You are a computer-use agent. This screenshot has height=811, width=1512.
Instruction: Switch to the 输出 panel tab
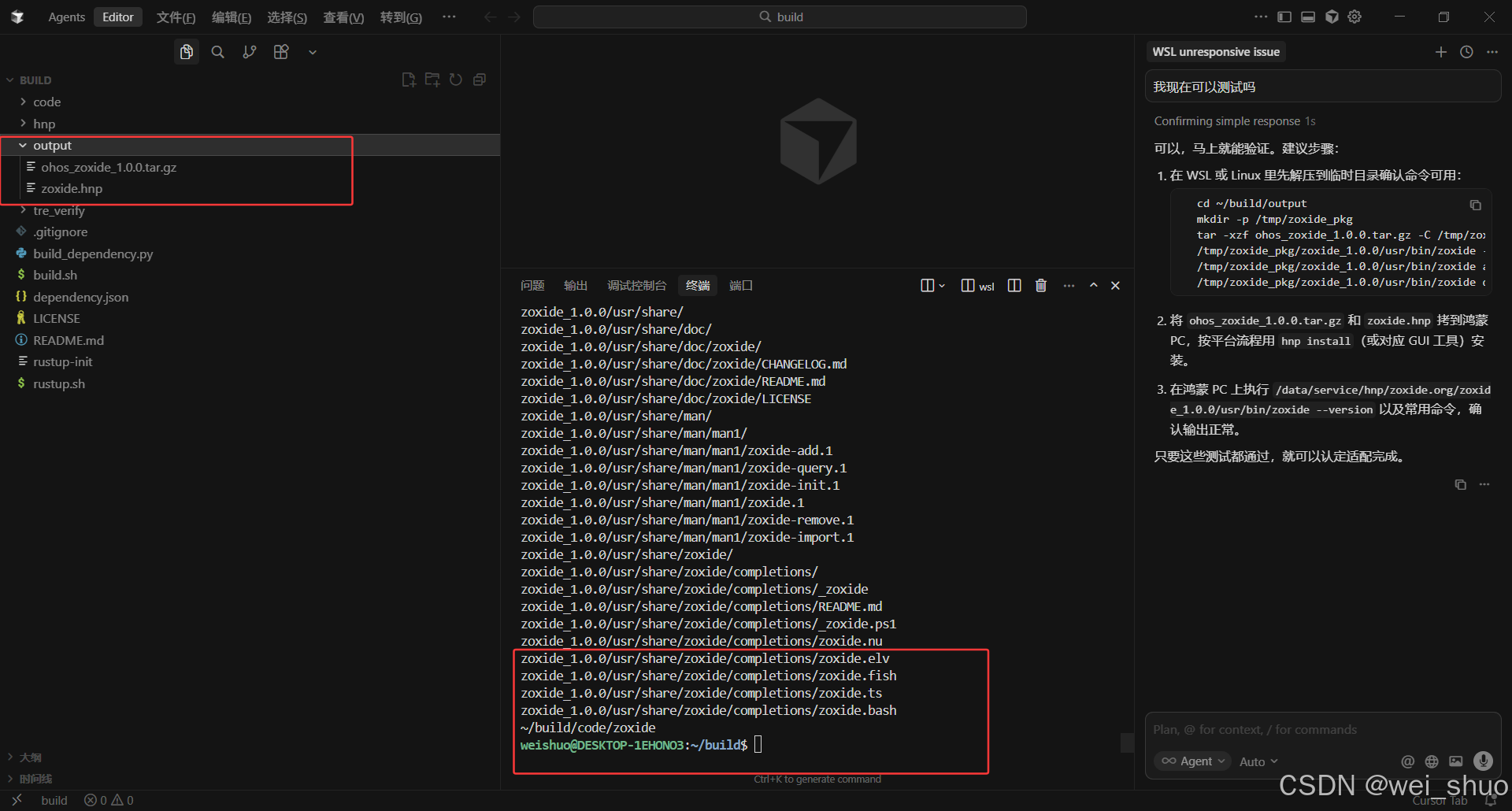tap(576, 286)
